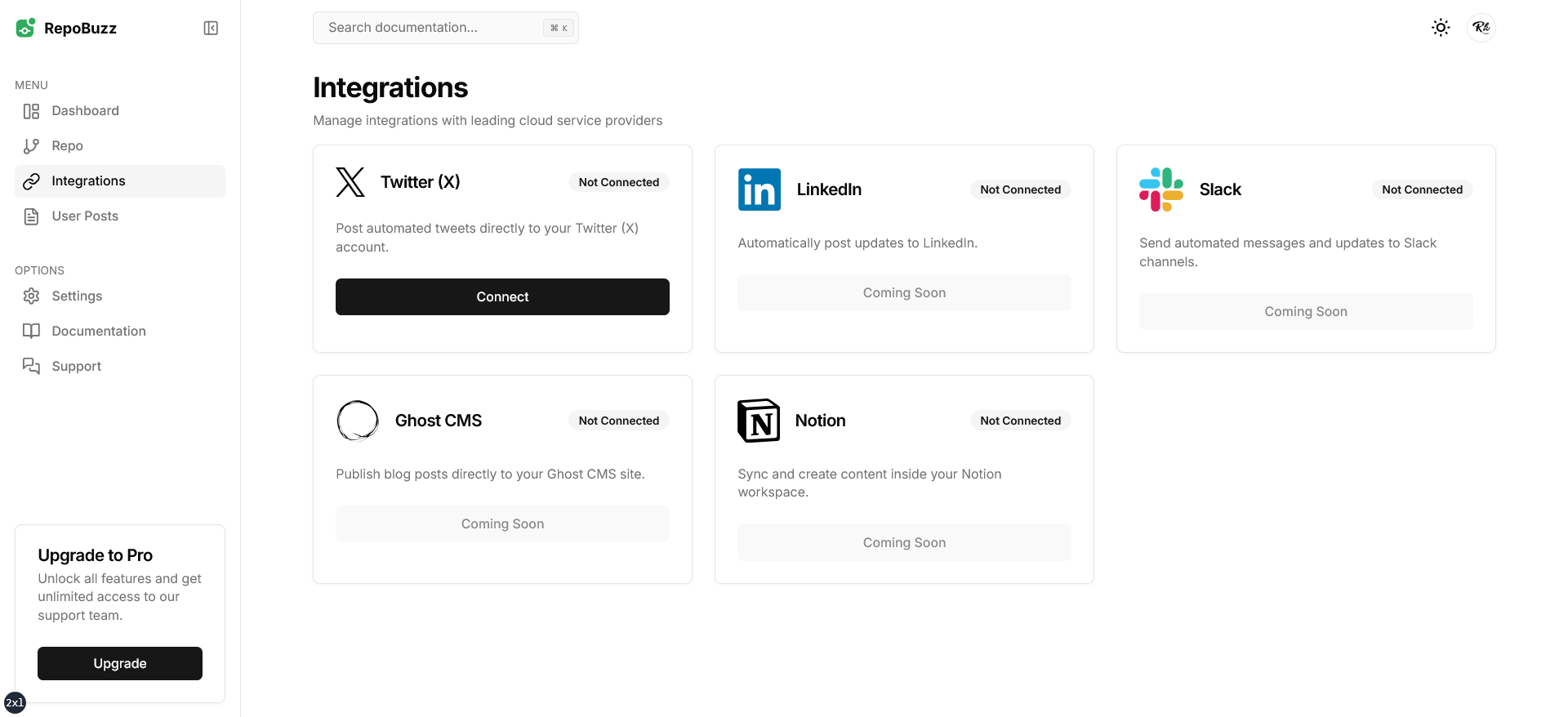Click Ghost CMS Coming Soon button
Image resolution: width=1568 pixels, height=717 pixels.
point(502,524)
